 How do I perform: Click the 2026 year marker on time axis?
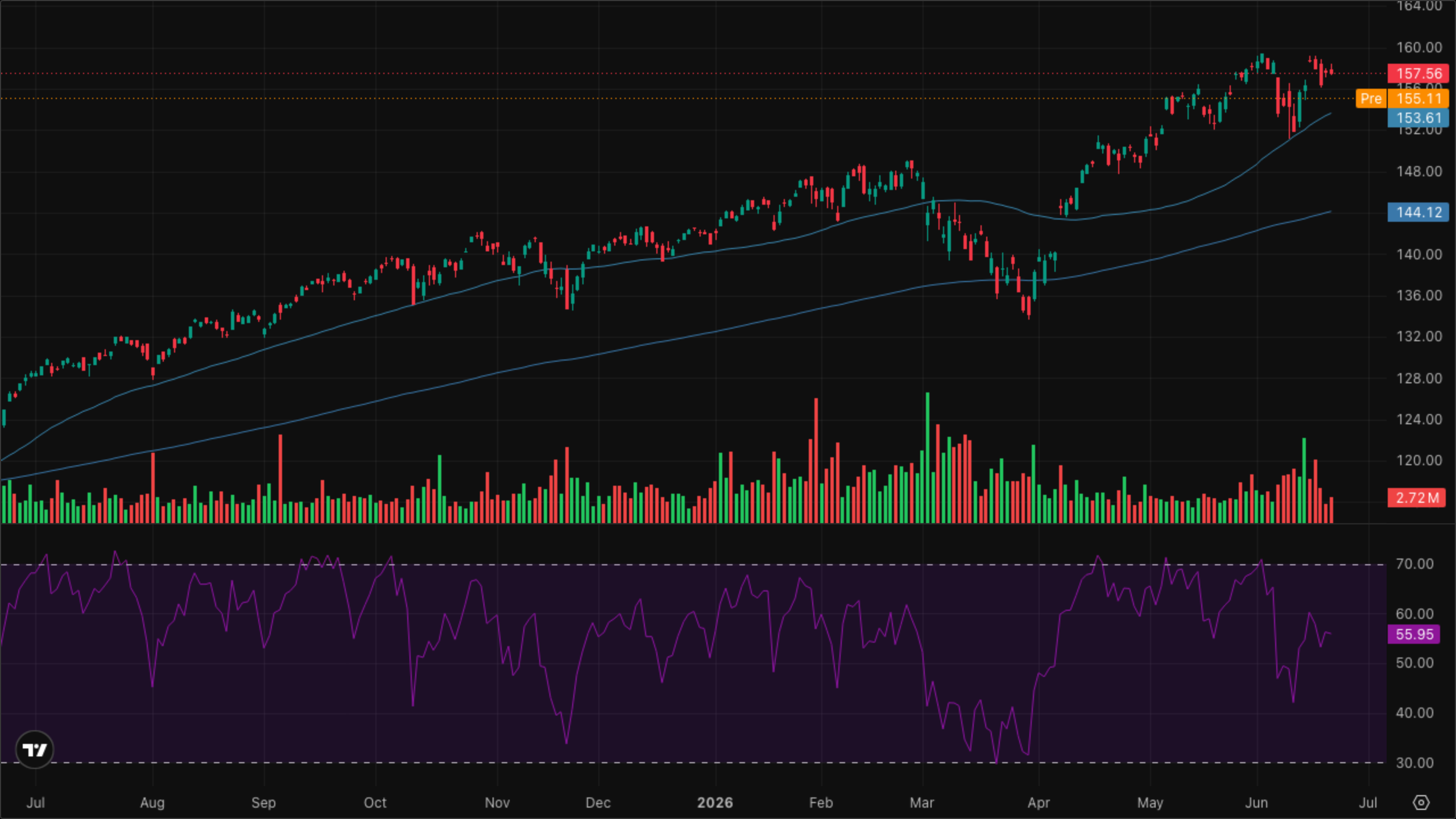715,803
